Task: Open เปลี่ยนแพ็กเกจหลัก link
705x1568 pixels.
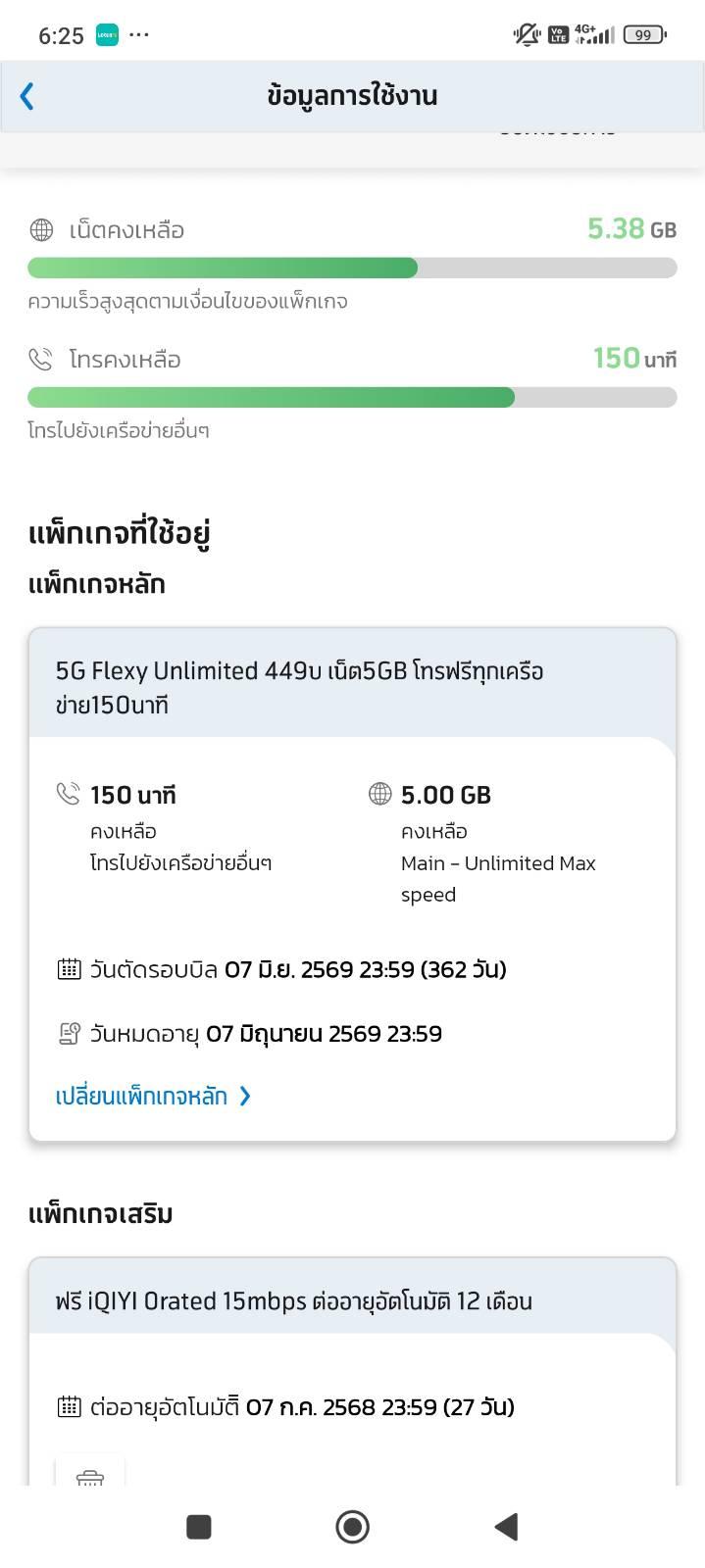Action: tap(142, 1096)
